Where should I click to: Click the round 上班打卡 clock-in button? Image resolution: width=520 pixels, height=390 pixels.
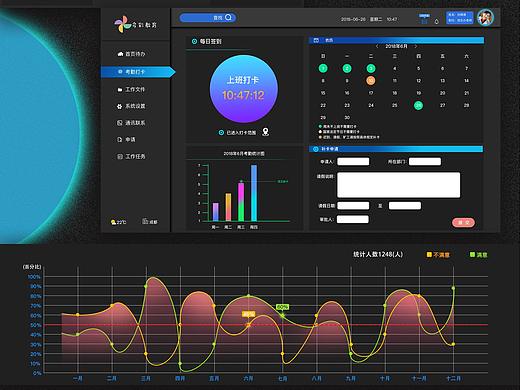pyautogui.click(x=244, y=89)
